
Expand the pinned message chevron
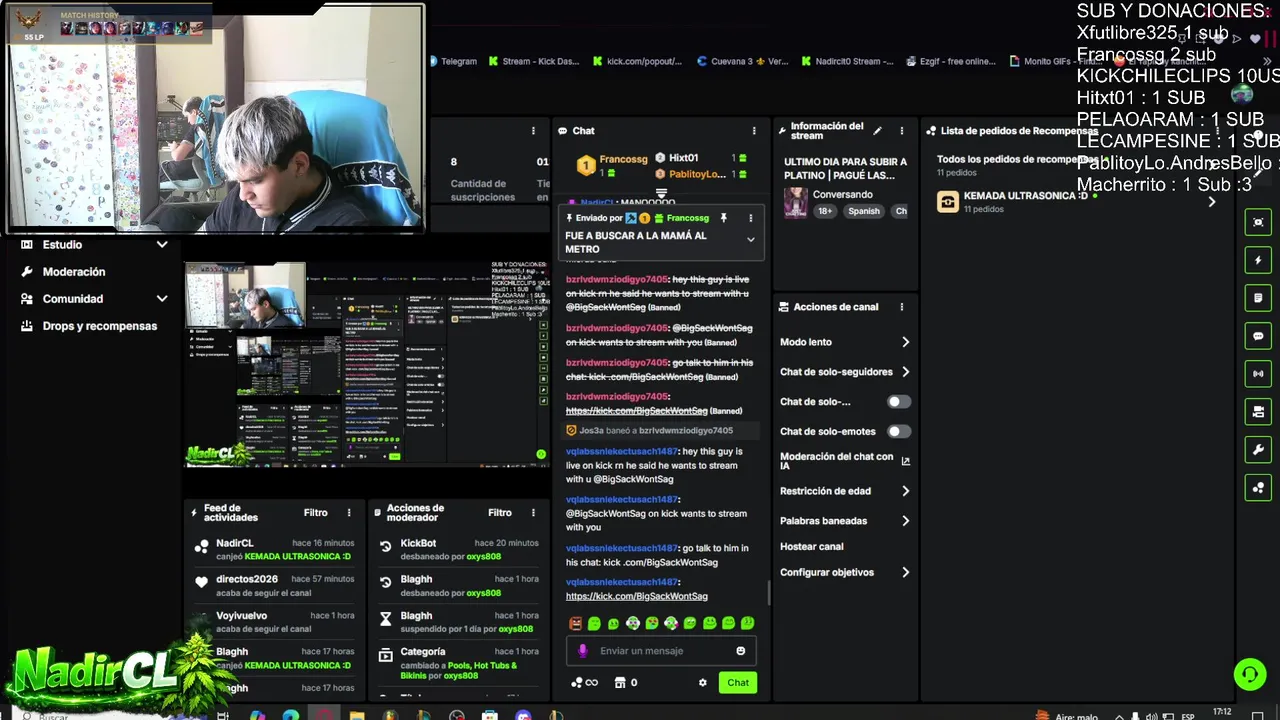[751, 240]
